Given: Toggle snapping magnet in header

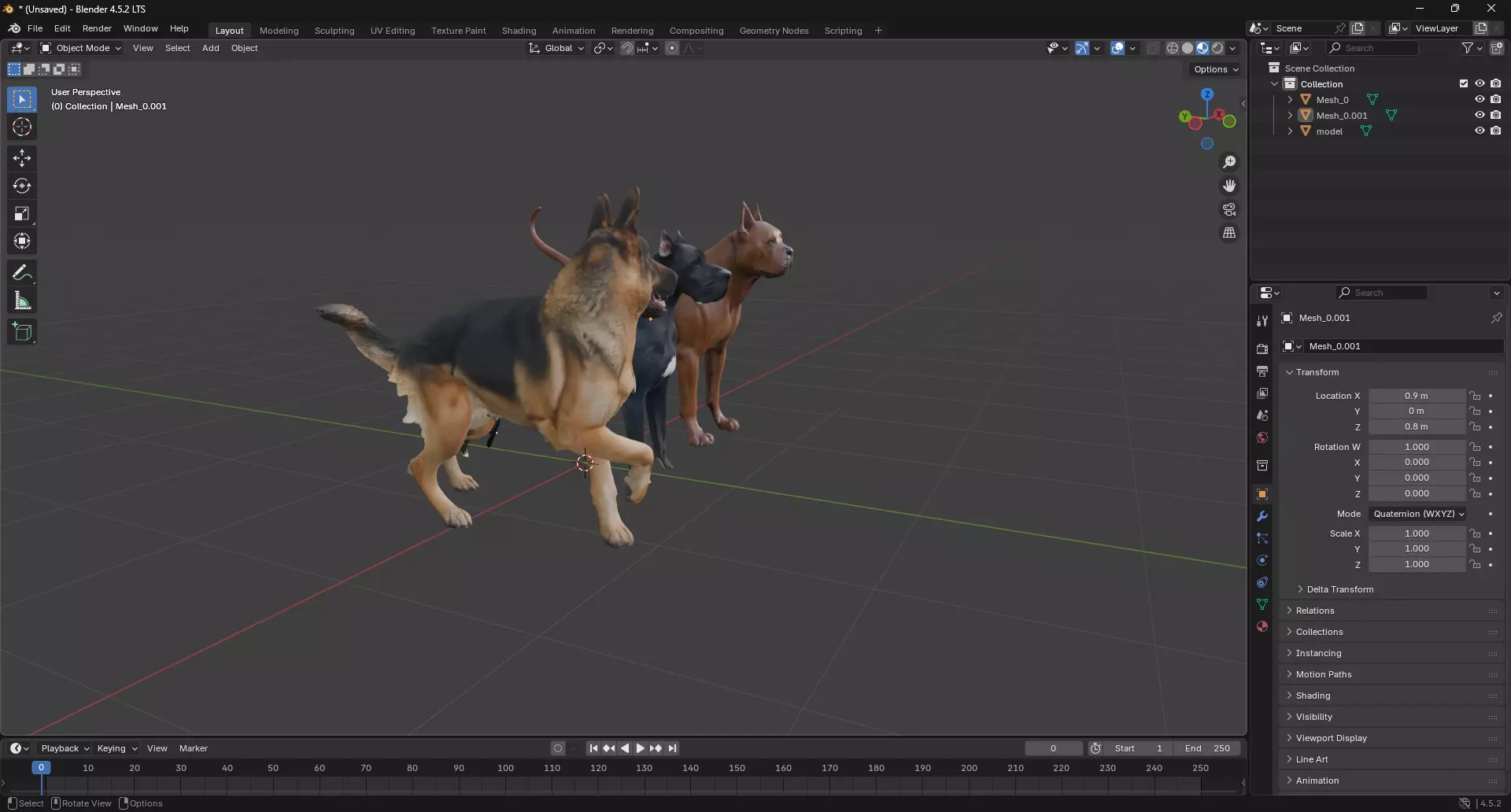Looking at the screenshot, I should click(626, 49).
